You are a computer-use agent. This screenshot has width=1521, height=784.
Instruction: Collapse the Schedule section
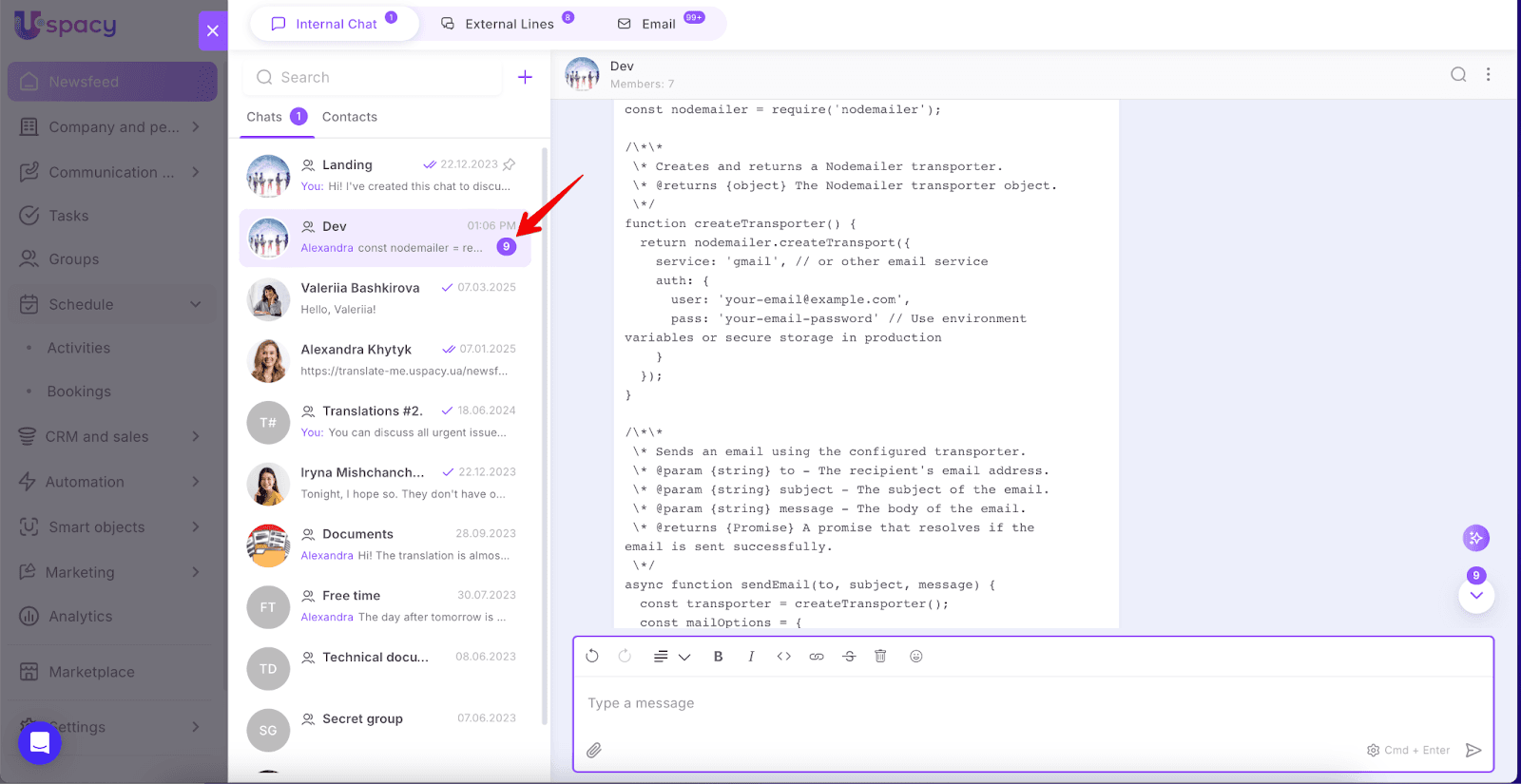(x=196, y=304)
